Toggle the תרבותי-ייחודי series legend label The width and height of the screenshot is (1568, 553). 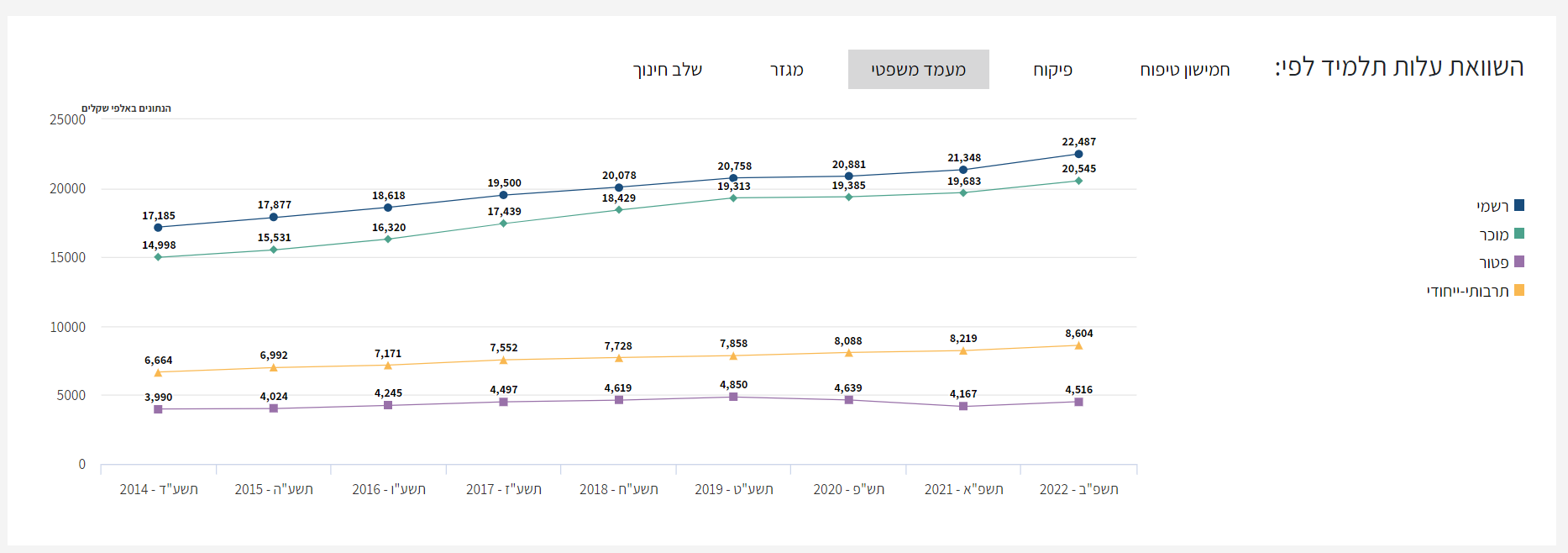[x=1467, y=292]
